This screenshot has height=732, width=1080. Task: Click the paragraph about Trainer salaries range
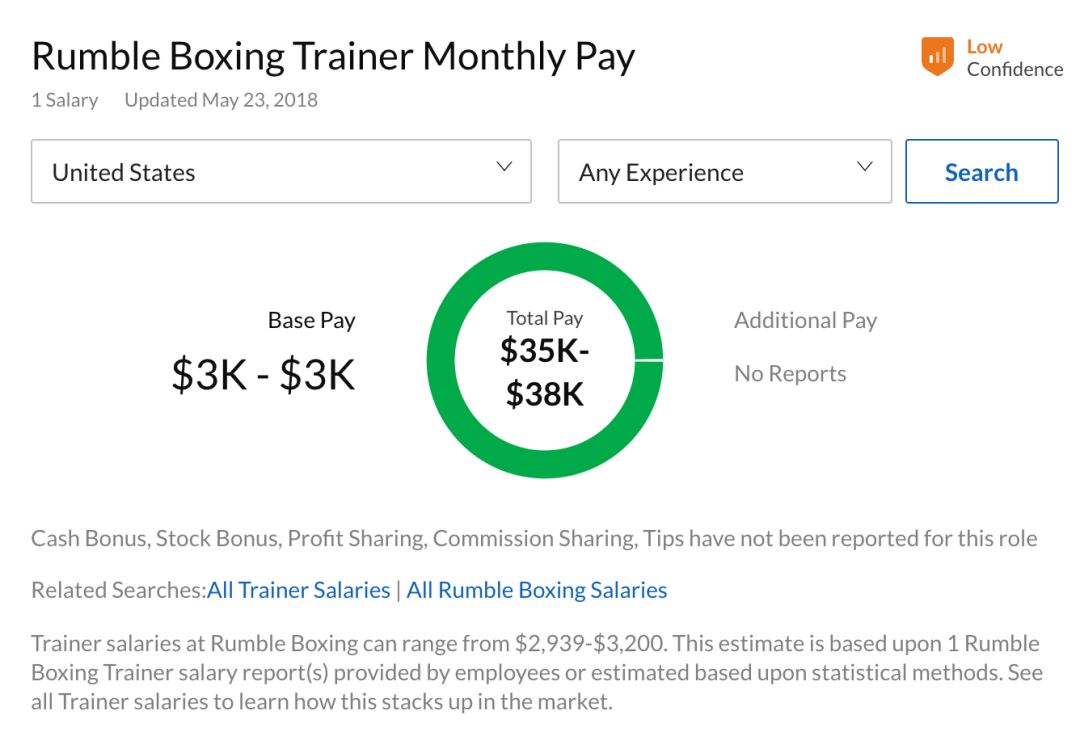535,672
